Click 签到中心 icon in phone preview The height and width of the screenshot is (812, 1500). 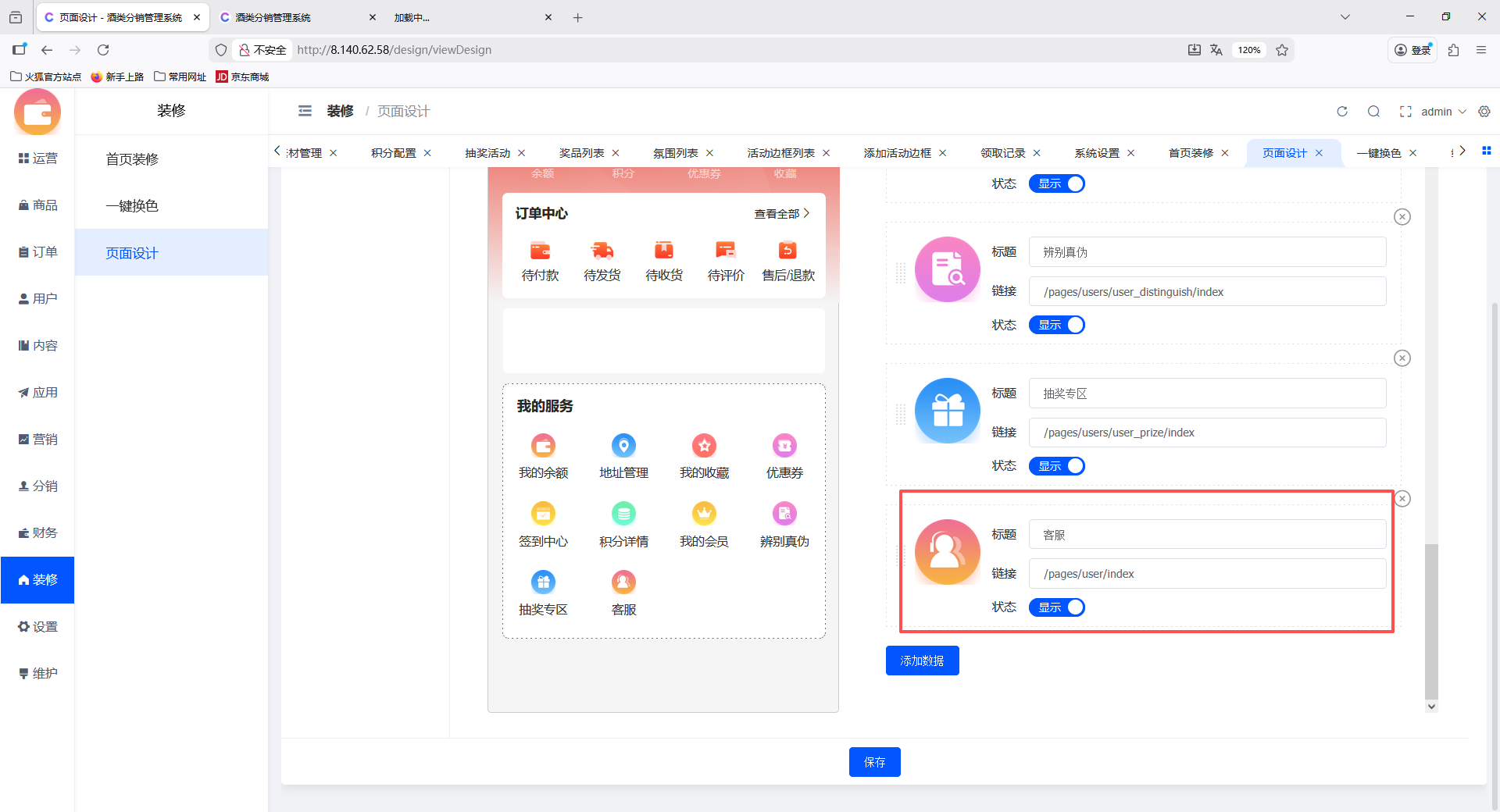click(x=543, y=514)
